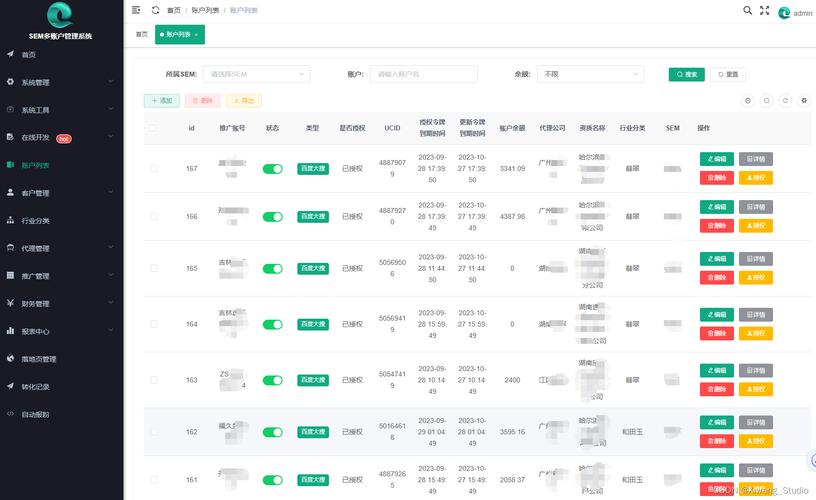Screen dimensions: 816x500
Task: Open 行业分类 in the sidebar menu
Action: (x=36, y=221)
